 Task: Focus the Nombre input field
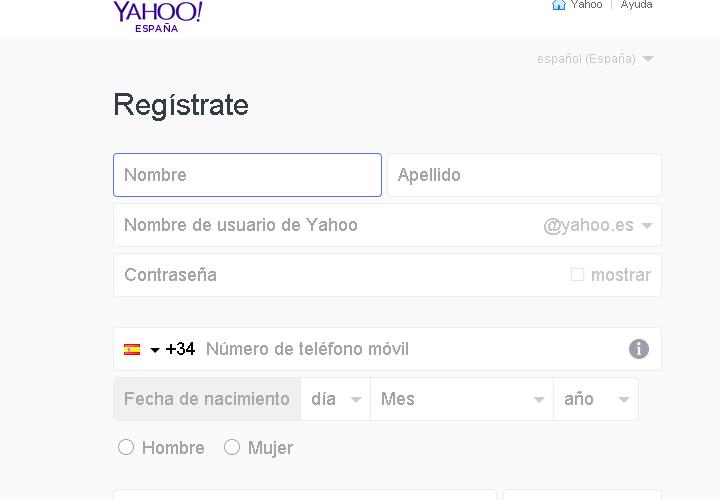pyautogui.click(x=248, y=175)
